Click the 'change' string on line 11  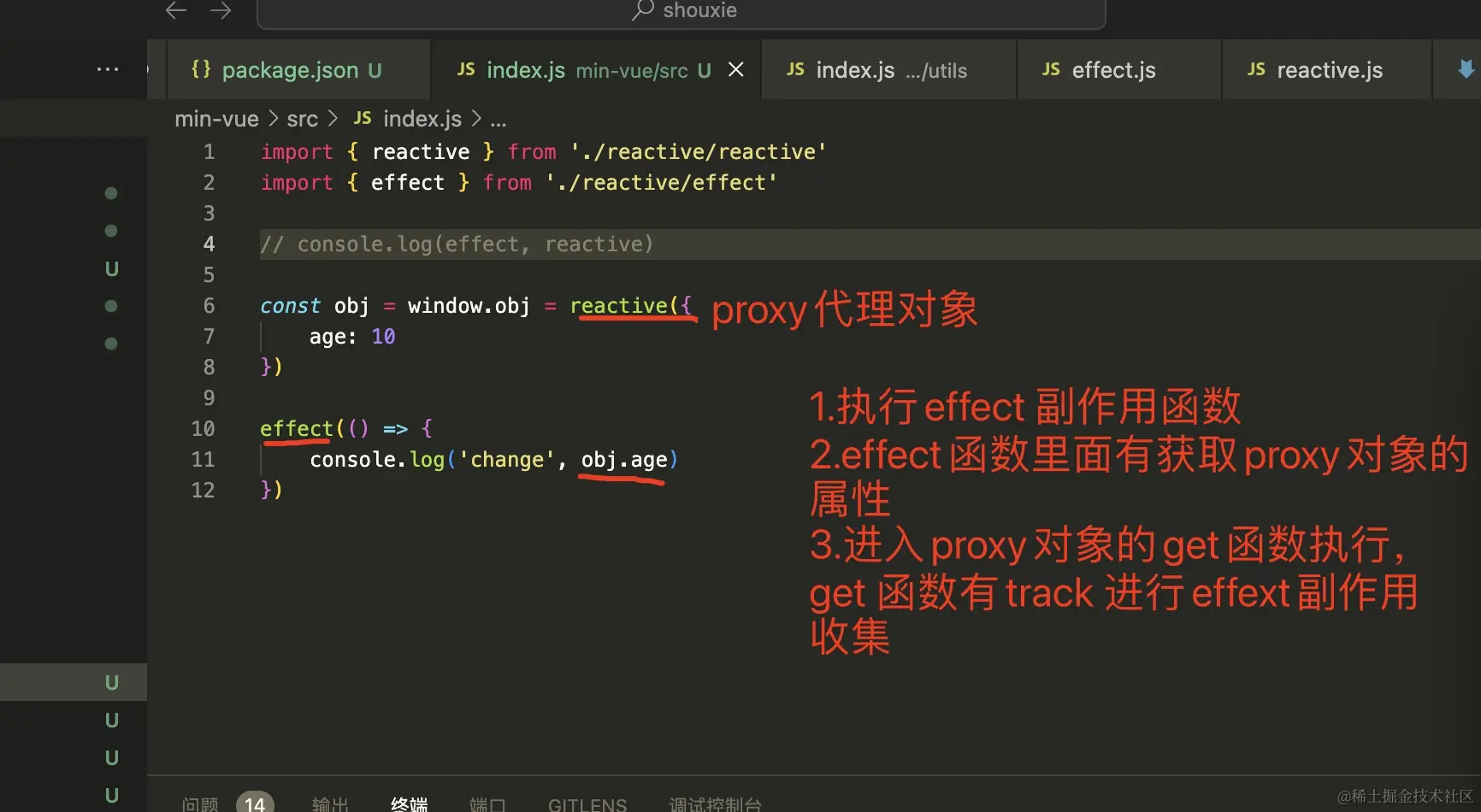pos(507,460)
